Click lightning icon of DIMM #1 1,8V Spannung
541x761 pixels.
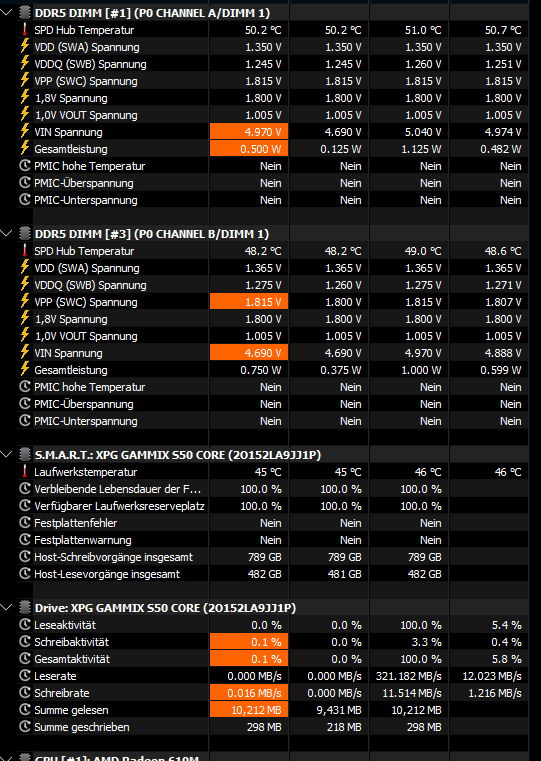click(x=24, y=98)
